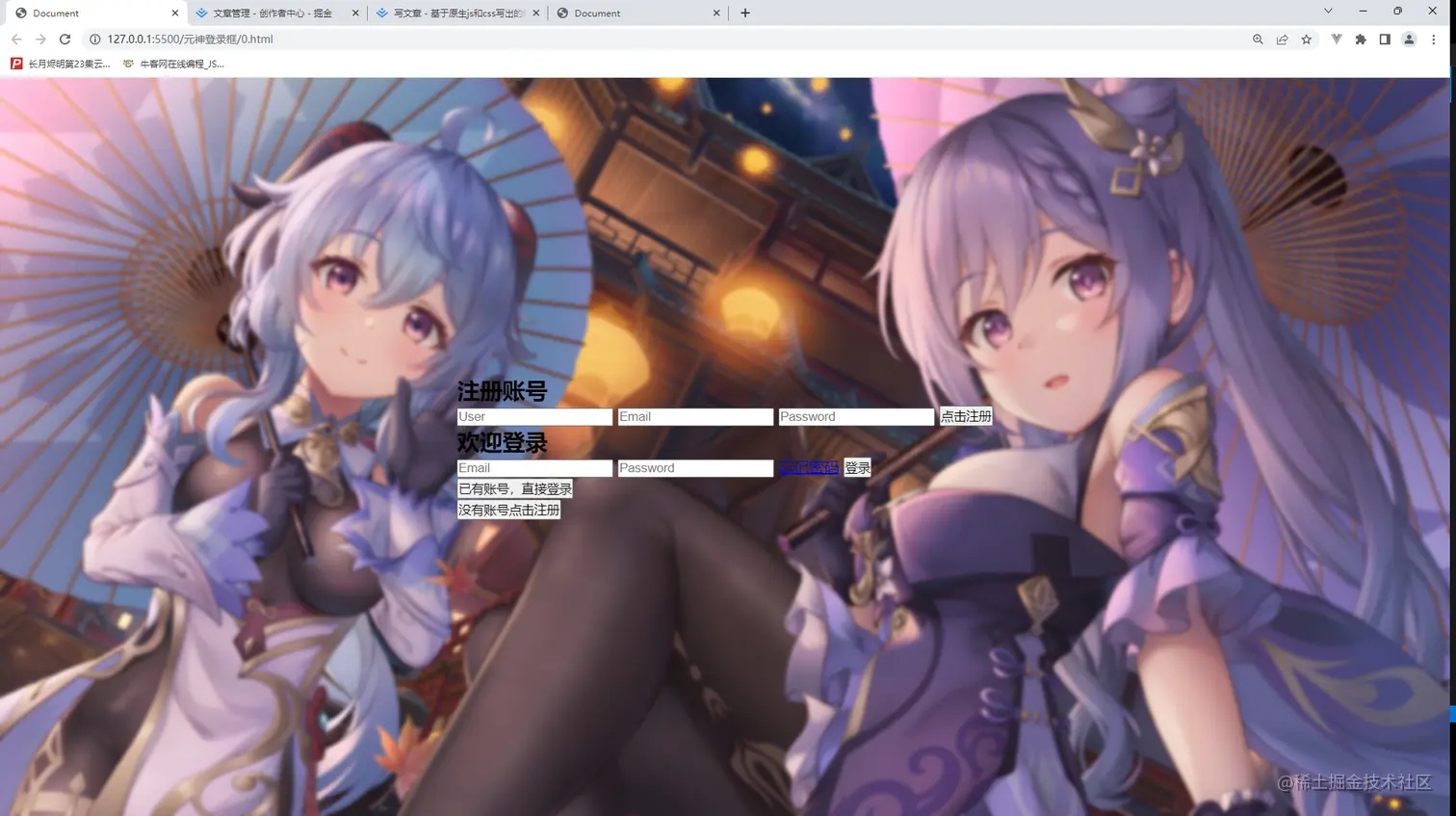Click the 登录 login button
1456x816 pixels.
(x=856, y=467)
